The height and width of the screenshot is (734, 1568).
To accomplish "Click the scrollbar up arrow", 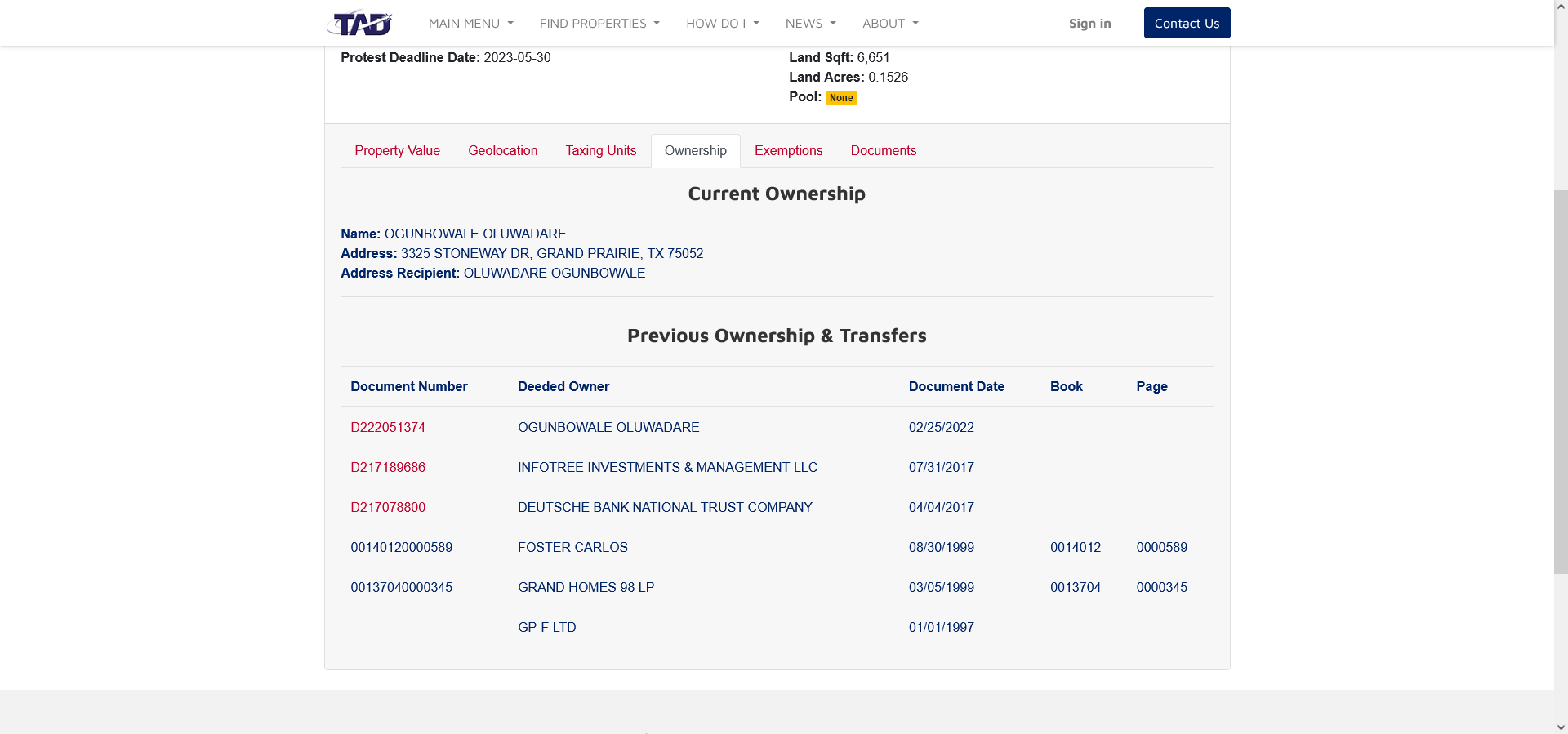I will pyautogui.click(x=1561, y=6).
